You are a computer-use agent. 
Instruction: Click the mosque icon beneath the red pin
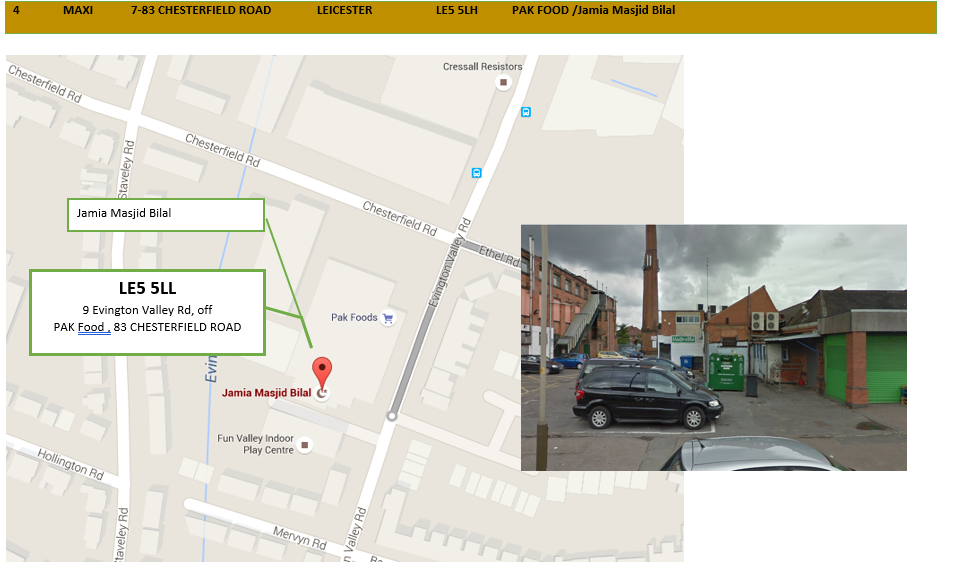[x=321, y=393]
